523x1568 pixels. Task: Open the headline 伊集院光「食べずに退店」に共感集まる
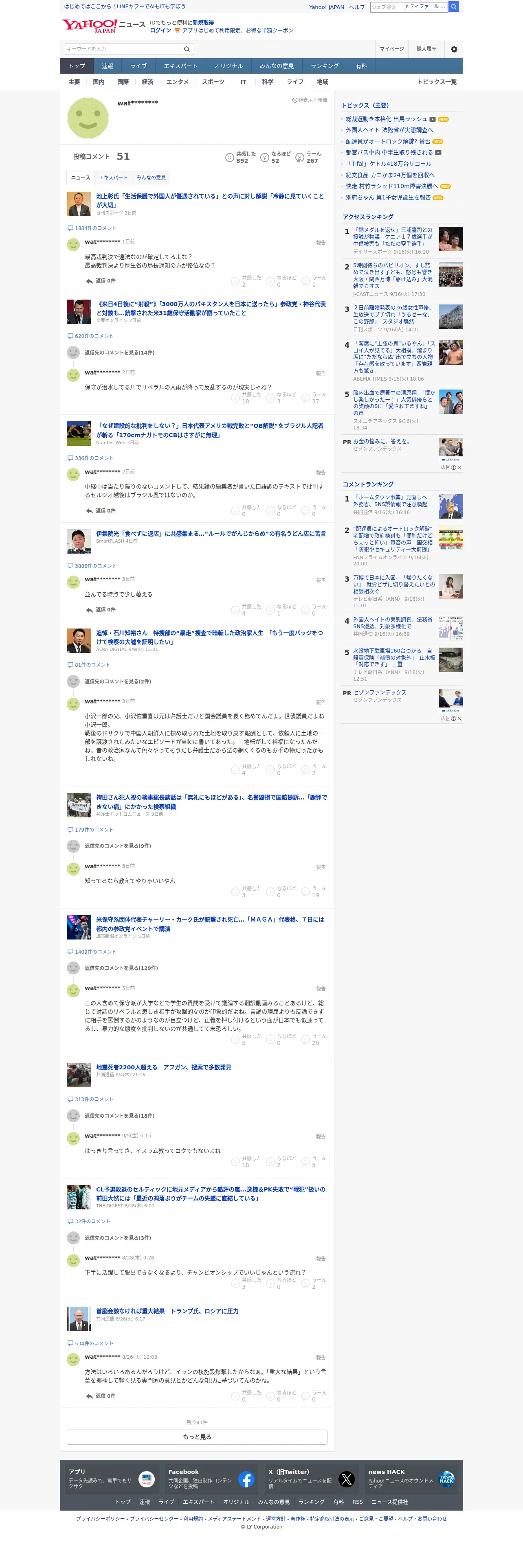211,533
